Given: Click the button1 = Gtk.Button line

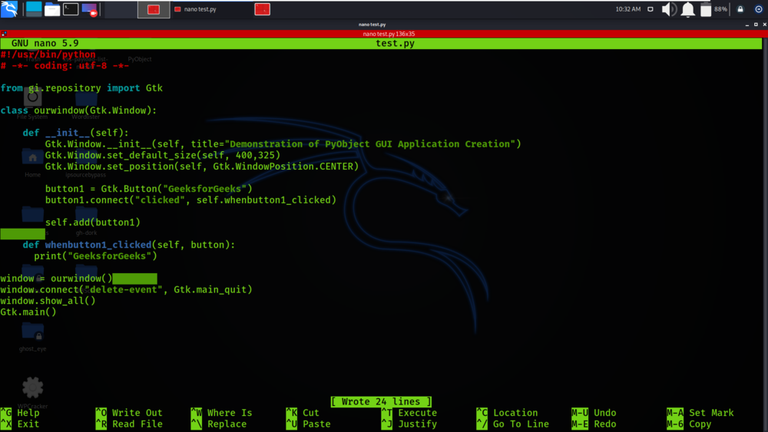Looking at the screenshot, I should pos(148,189).
